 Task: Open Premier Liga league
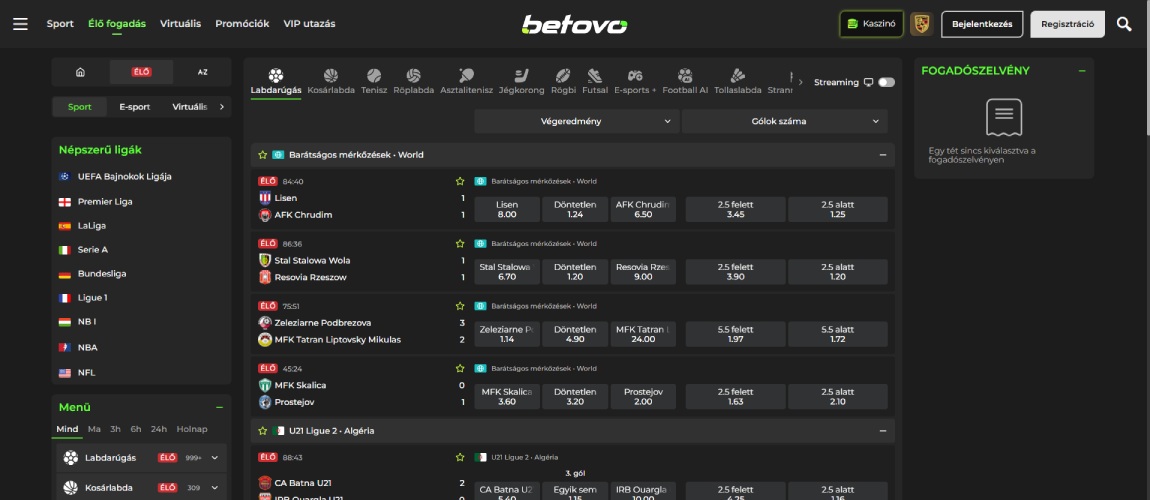click(105, 202)
